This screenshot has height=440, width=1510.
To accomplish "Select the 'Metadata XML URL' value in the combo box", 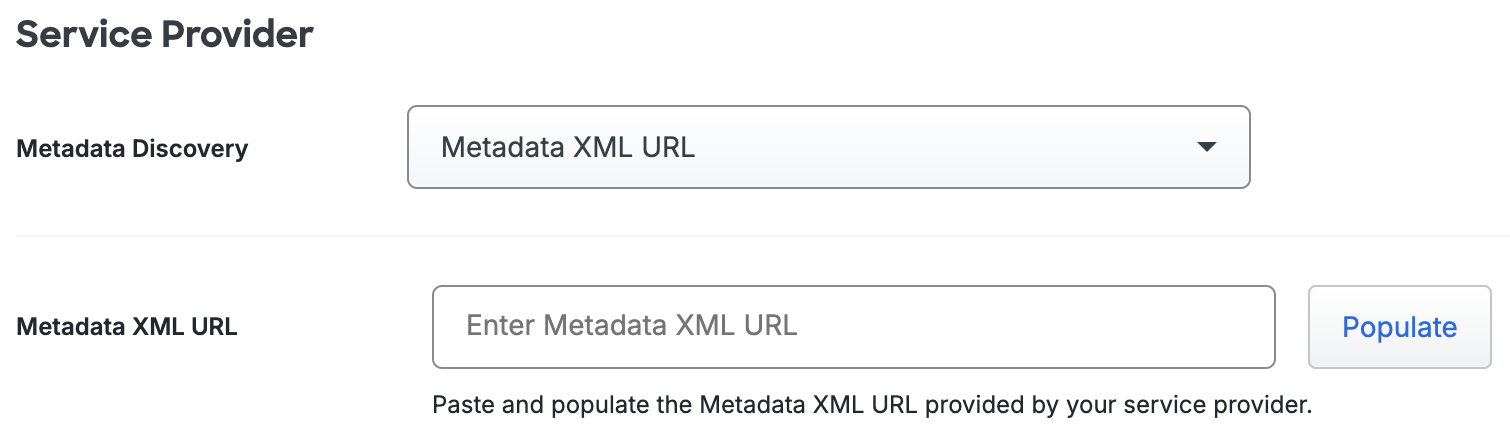I will coord(568,148).
